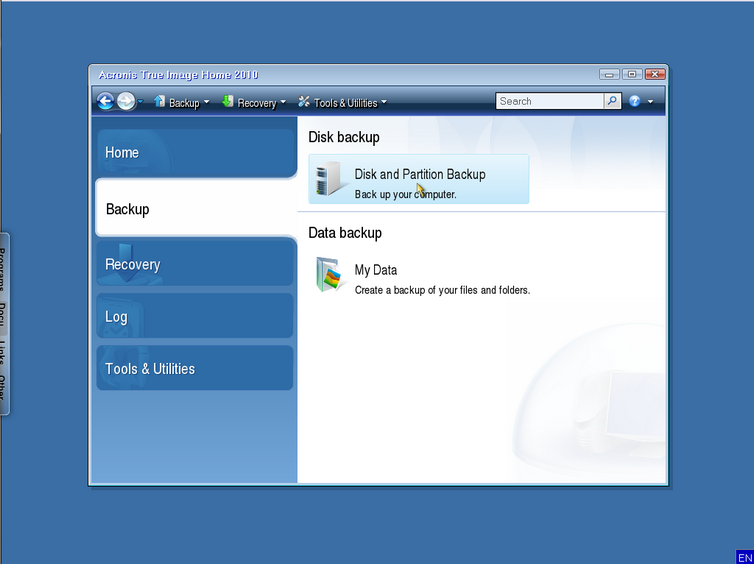Viewport: 754px width, 564px height.
Task: Open the Links side panel tab
Action: pyautogui.click(x=2, y=352)
